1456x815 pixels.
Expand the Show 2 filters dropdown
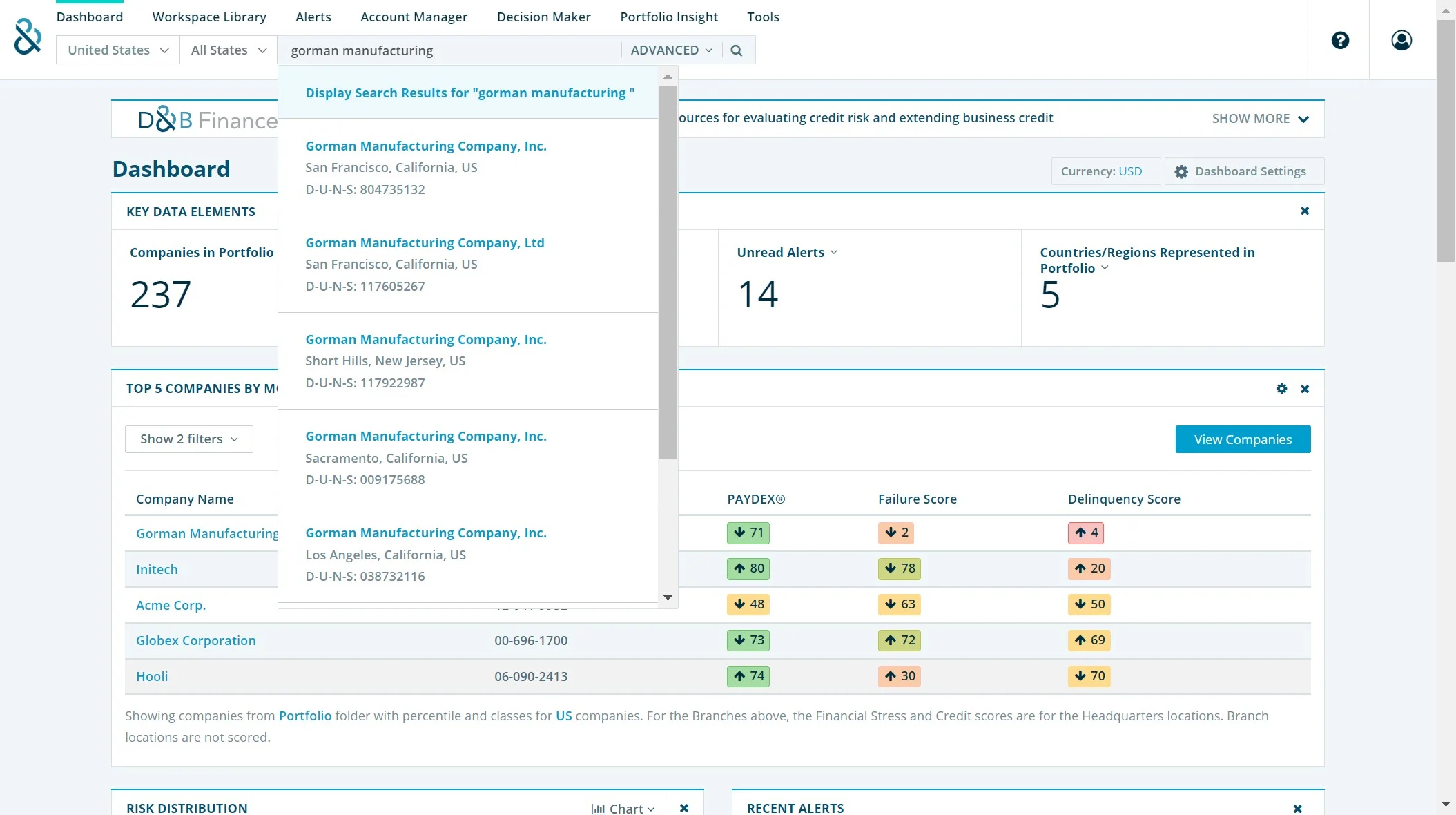click(x=188, y=439)
